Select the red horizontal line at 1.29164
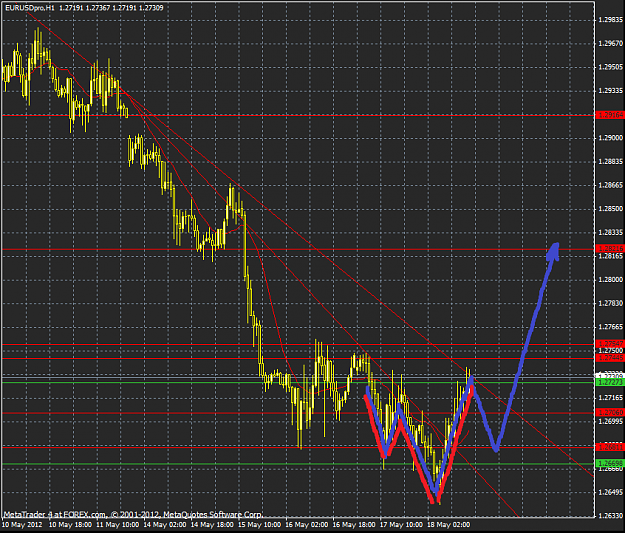625x533 pixels. point(297,115)
